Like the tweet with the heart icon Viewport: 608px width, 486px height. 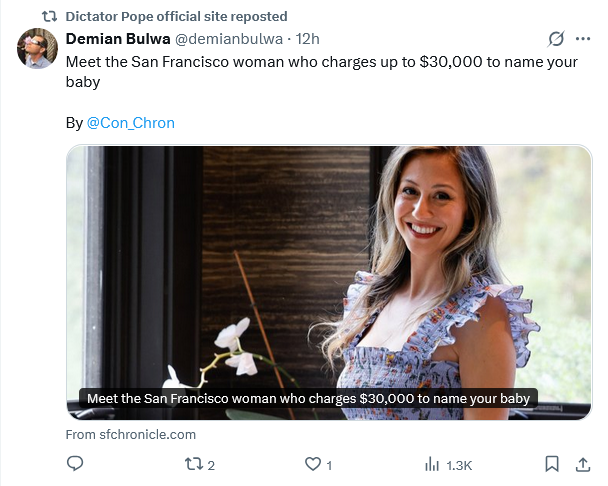tap(313, 464)
